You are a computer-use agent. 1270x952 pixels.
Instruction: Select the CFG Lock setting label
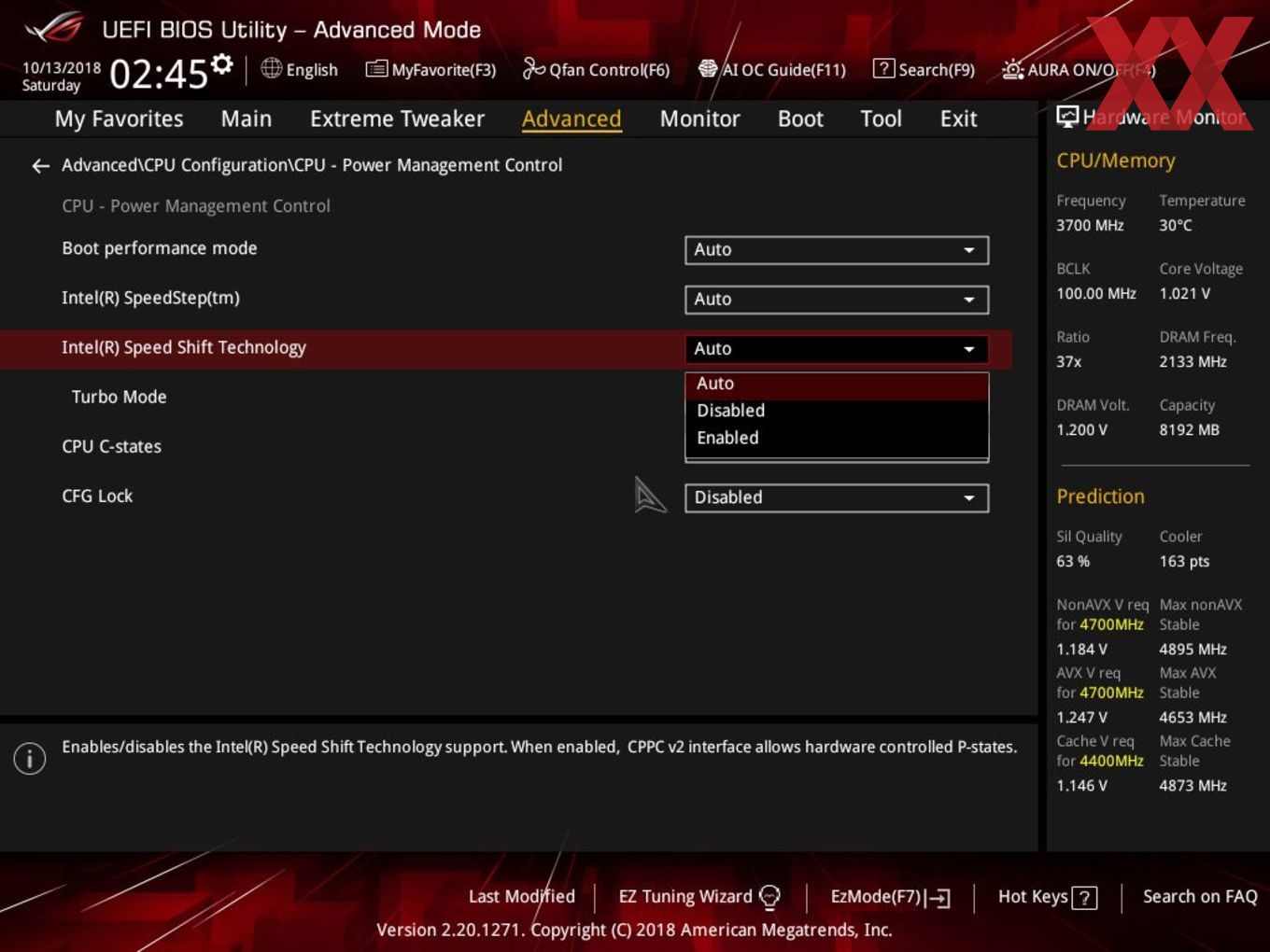click(x=97, y=496)
